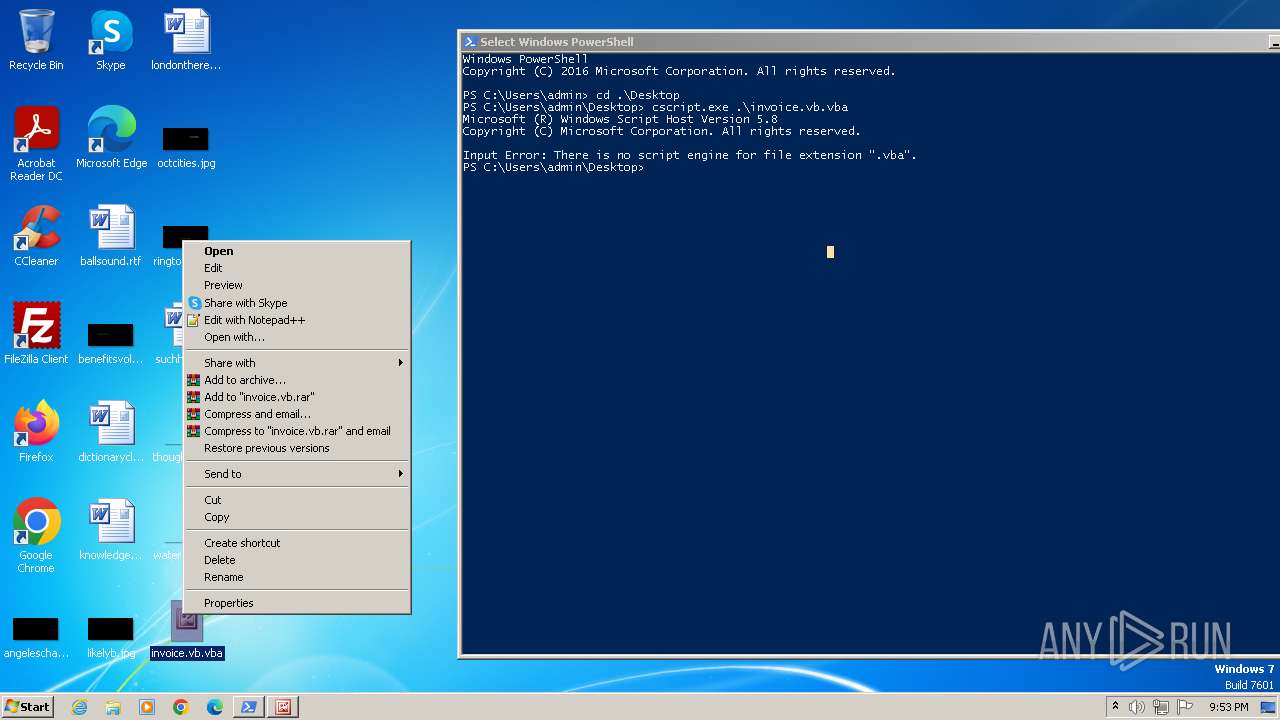Screen dimensions: 1280x720
Task: Select the angelescha desktop file
Action: pos(36,638)
